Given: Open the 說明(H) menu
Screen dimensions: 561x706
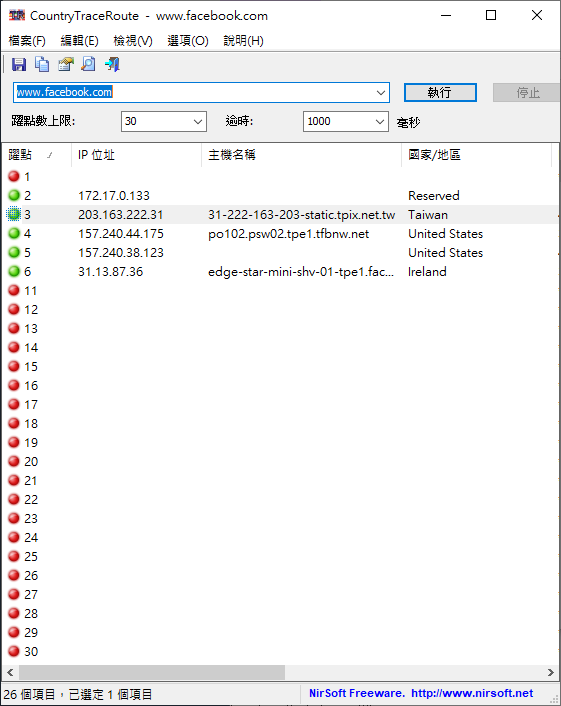Looking at the screenshot, I should 244,41.
